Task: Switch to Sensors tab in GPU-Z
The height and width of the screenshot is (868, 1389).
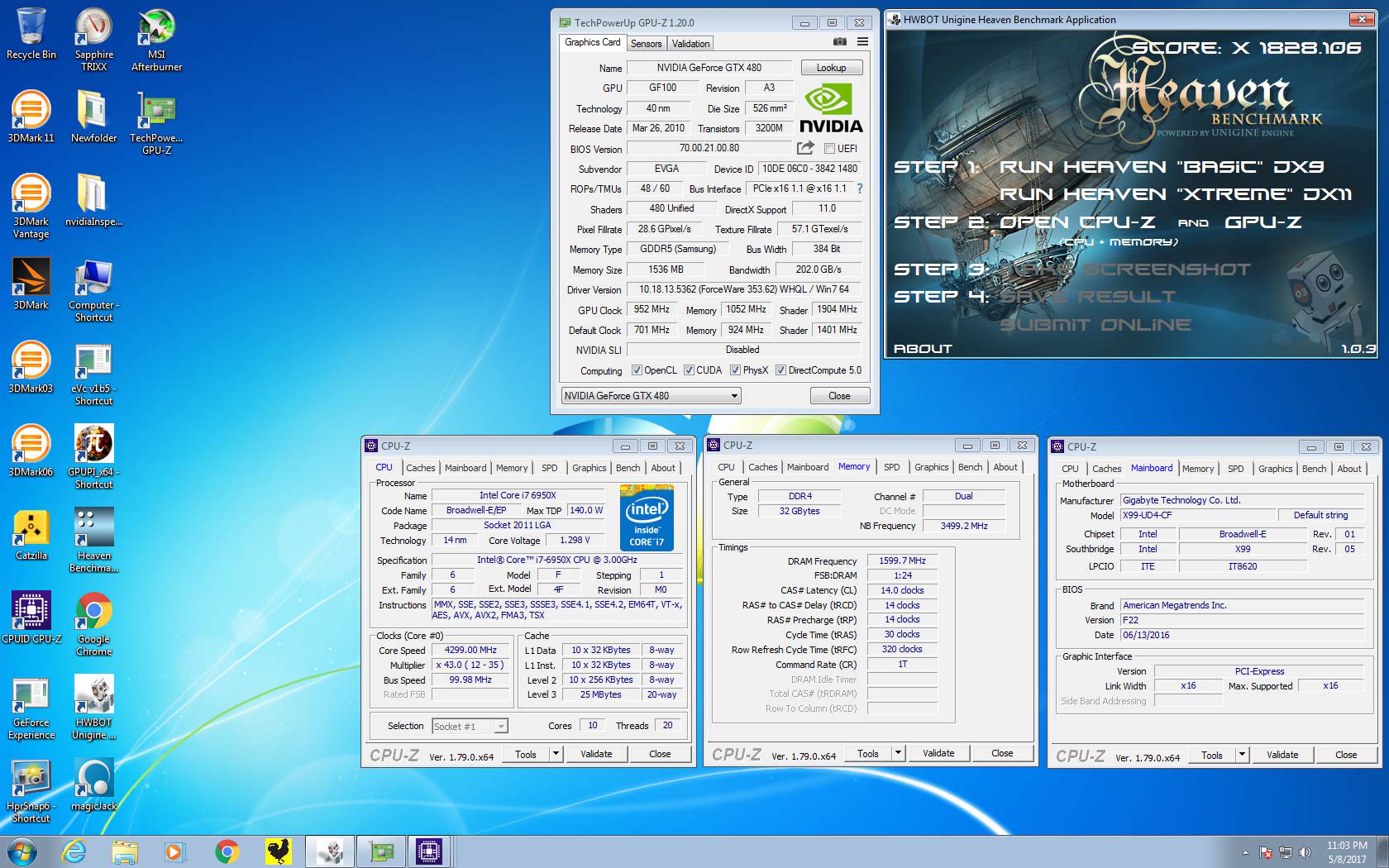Action: pyautogui.click(x=646, y=44)
